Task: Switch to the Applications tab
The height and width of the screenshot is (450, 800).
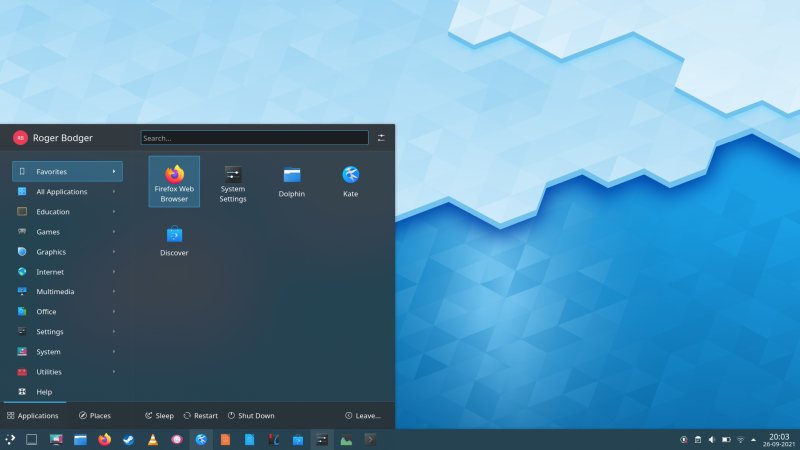Action: click(x=33, y=416)
